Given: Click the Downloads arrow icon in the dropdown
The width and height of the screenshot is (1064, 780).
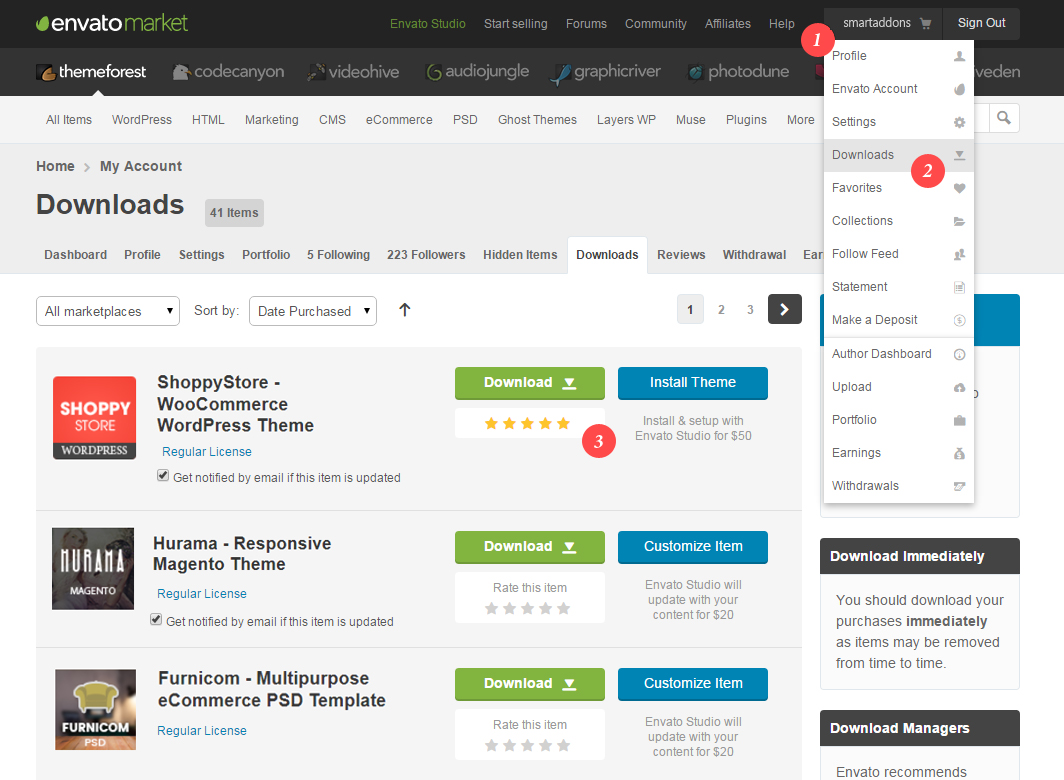Looking at the screenshot, I should 959,155.
